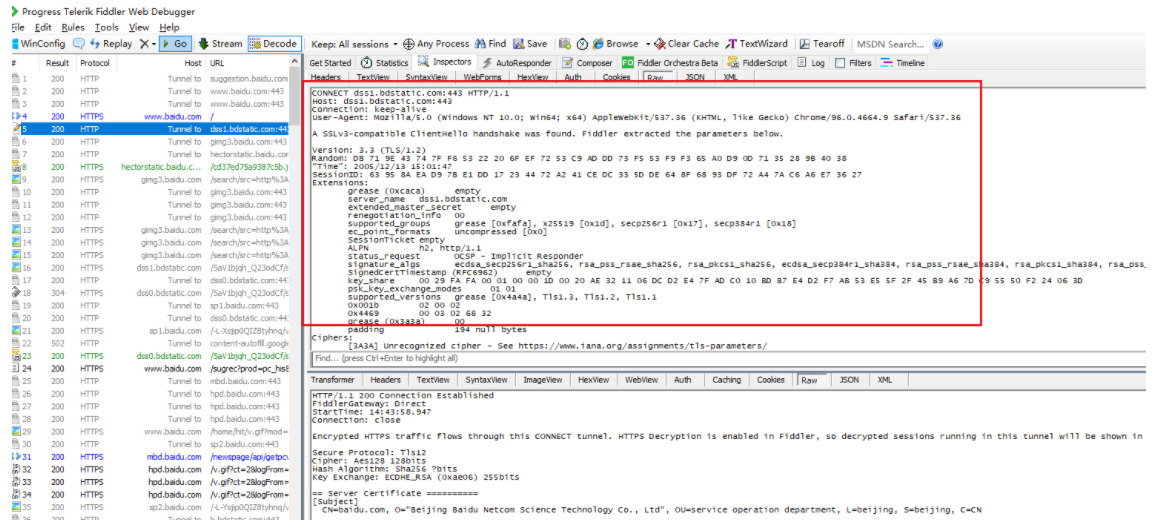Open the File menu
1152x520 pixels.
(x=18, y=27)
